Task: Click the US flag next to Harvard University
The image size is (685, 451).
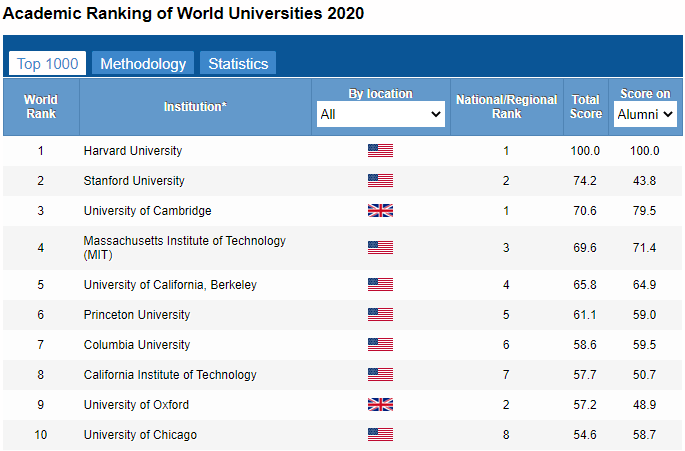Action: point(380,151)
